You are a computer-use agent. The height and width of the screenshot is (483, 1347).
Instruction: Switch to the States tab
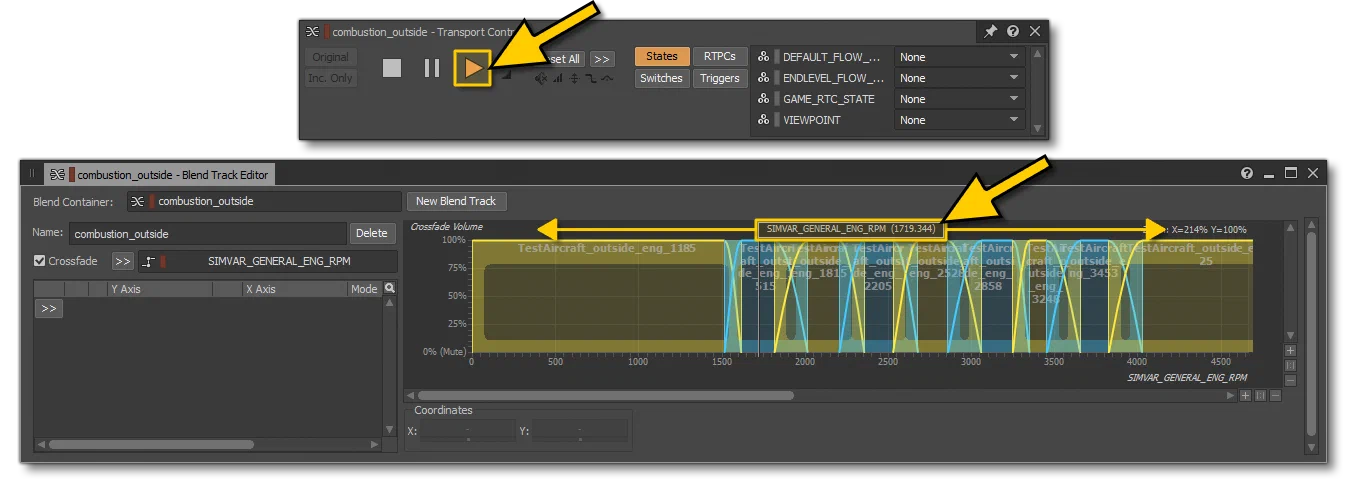(662, 57)
